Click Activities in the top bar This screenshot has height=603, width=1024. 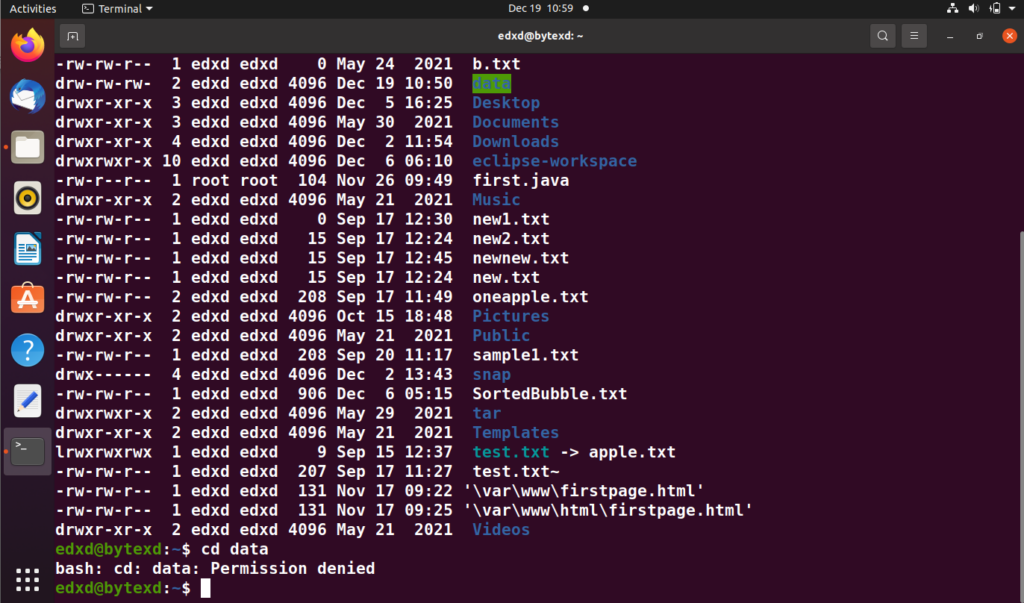point(33,8)
